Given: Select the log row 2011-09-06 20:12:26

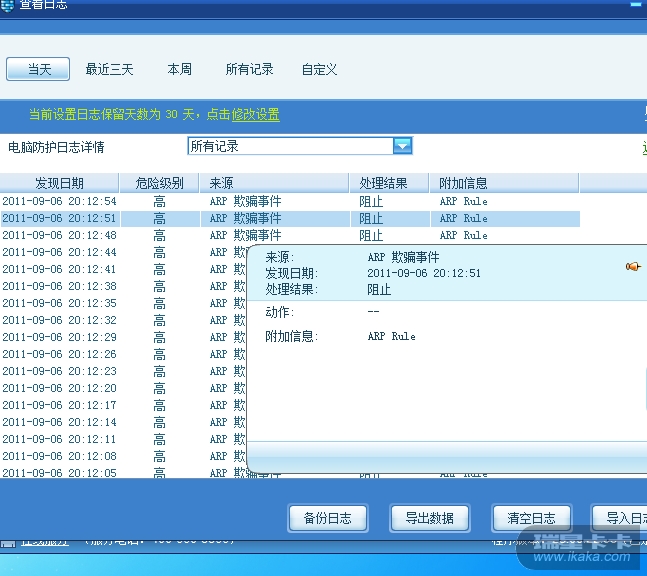Looking at the screenshot, I should pyautogui.click(x=123, y=354).
